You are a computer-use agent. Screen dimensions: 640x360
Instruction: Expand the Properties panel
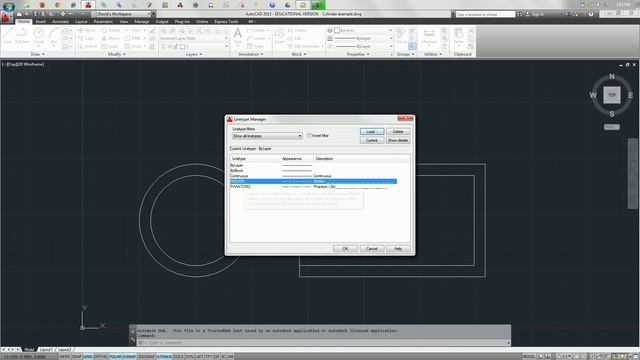pyautogui.click(x=358, y=54)
